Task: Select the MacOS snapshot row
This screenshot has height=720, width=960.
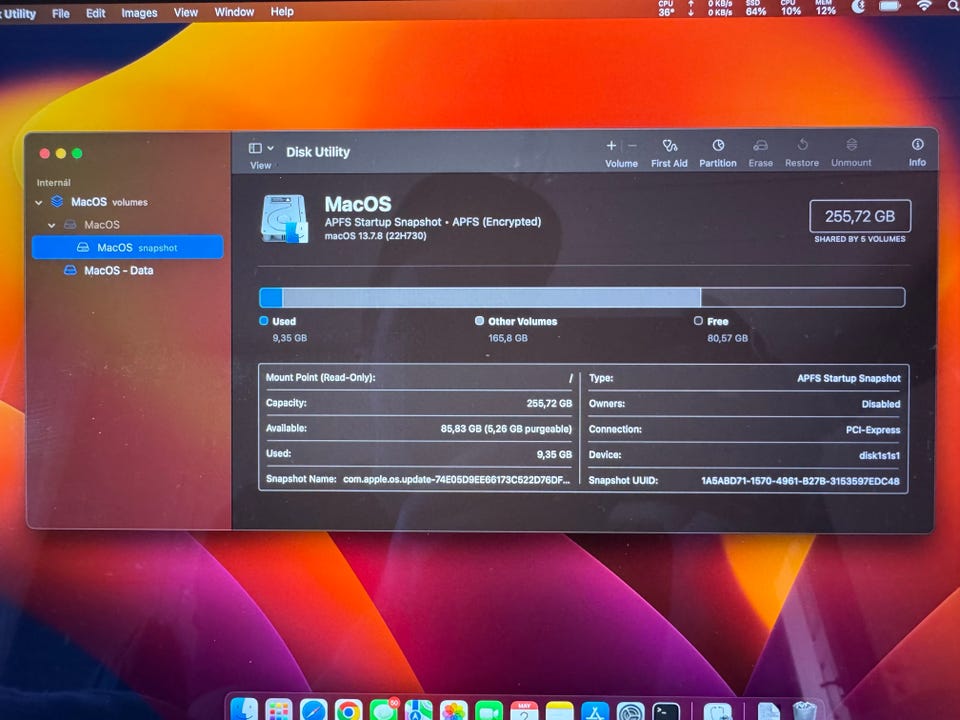Action: 127,247
